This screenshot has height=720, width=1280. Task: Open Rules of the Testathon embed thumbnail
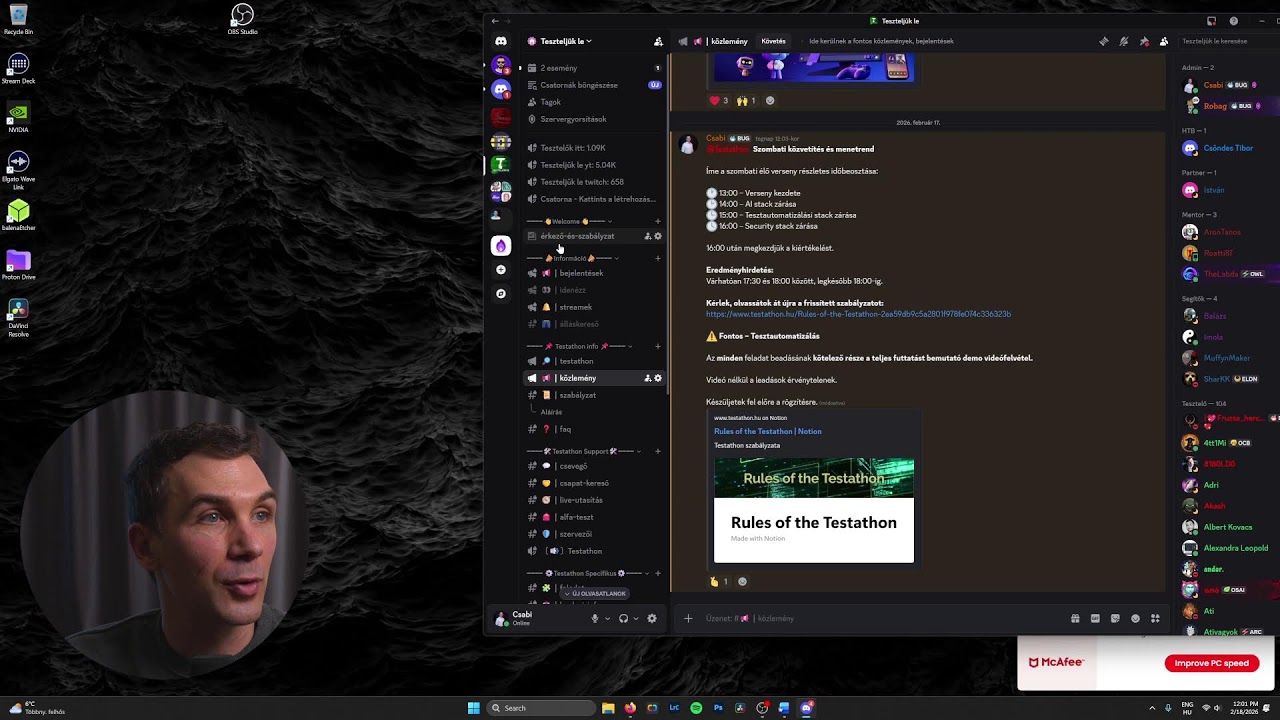[814, 510]
